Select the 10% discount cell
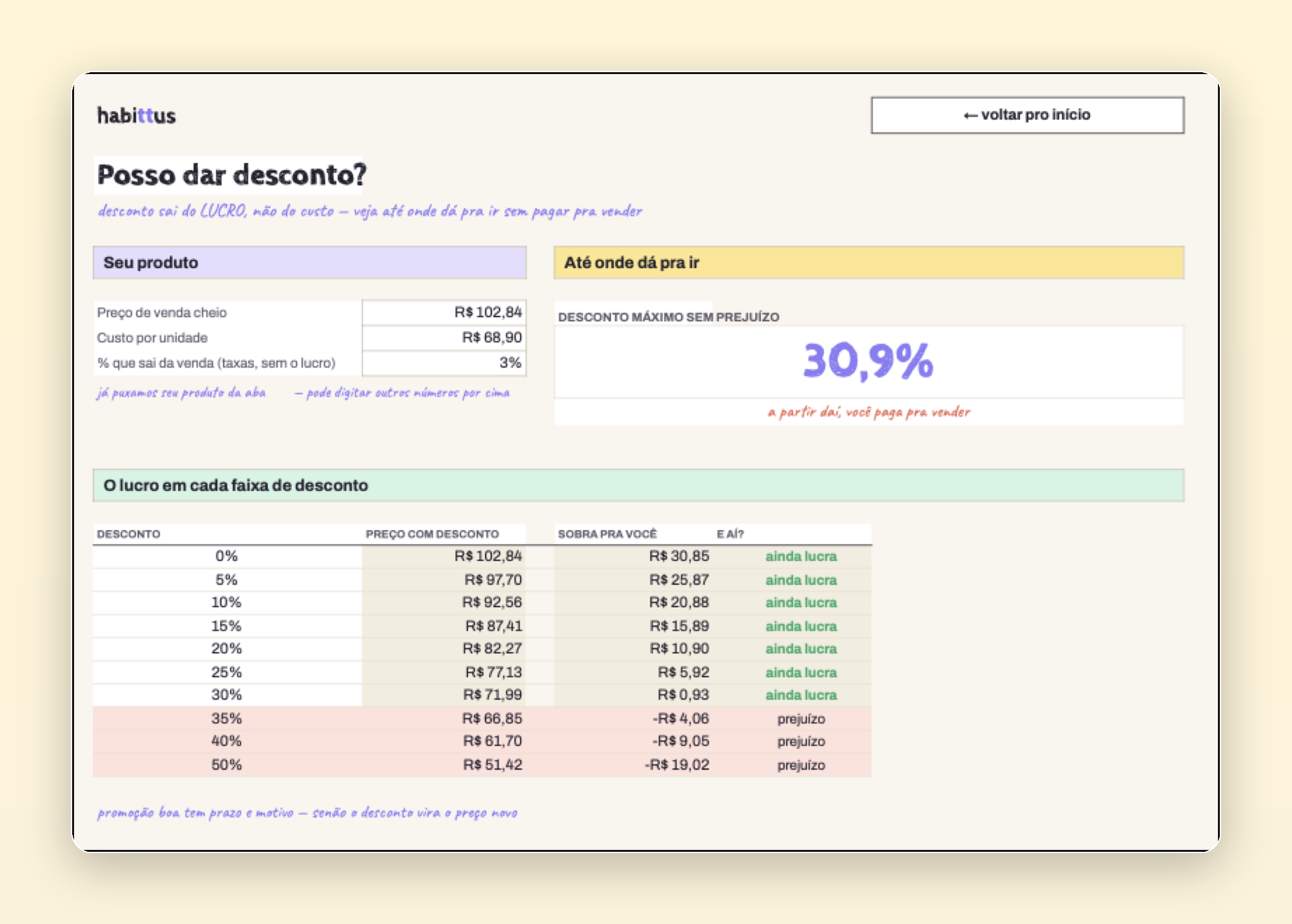1292x924 pixels. [x=227, y=603]
